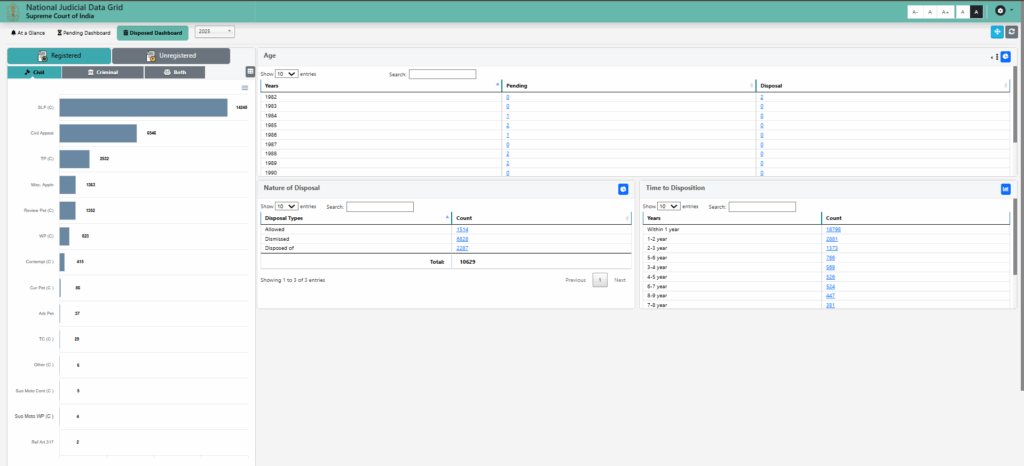Switch to the Both cases tab
The height and width of the screenshot is (466, 1024).
175,72
